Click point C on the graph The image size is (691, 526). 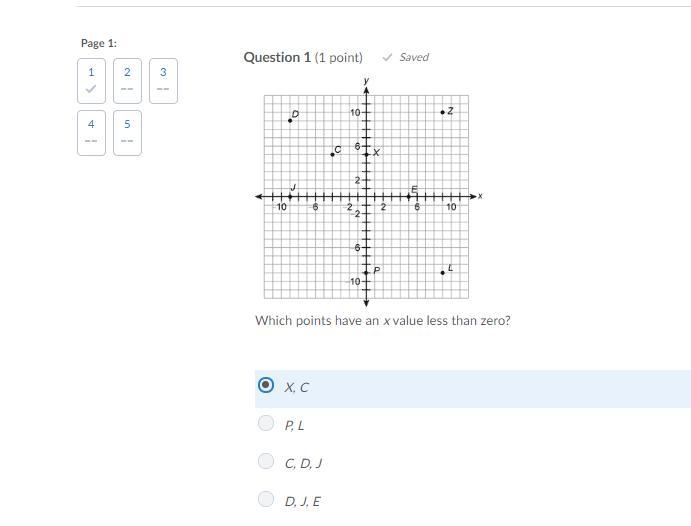tap(332, 154)
